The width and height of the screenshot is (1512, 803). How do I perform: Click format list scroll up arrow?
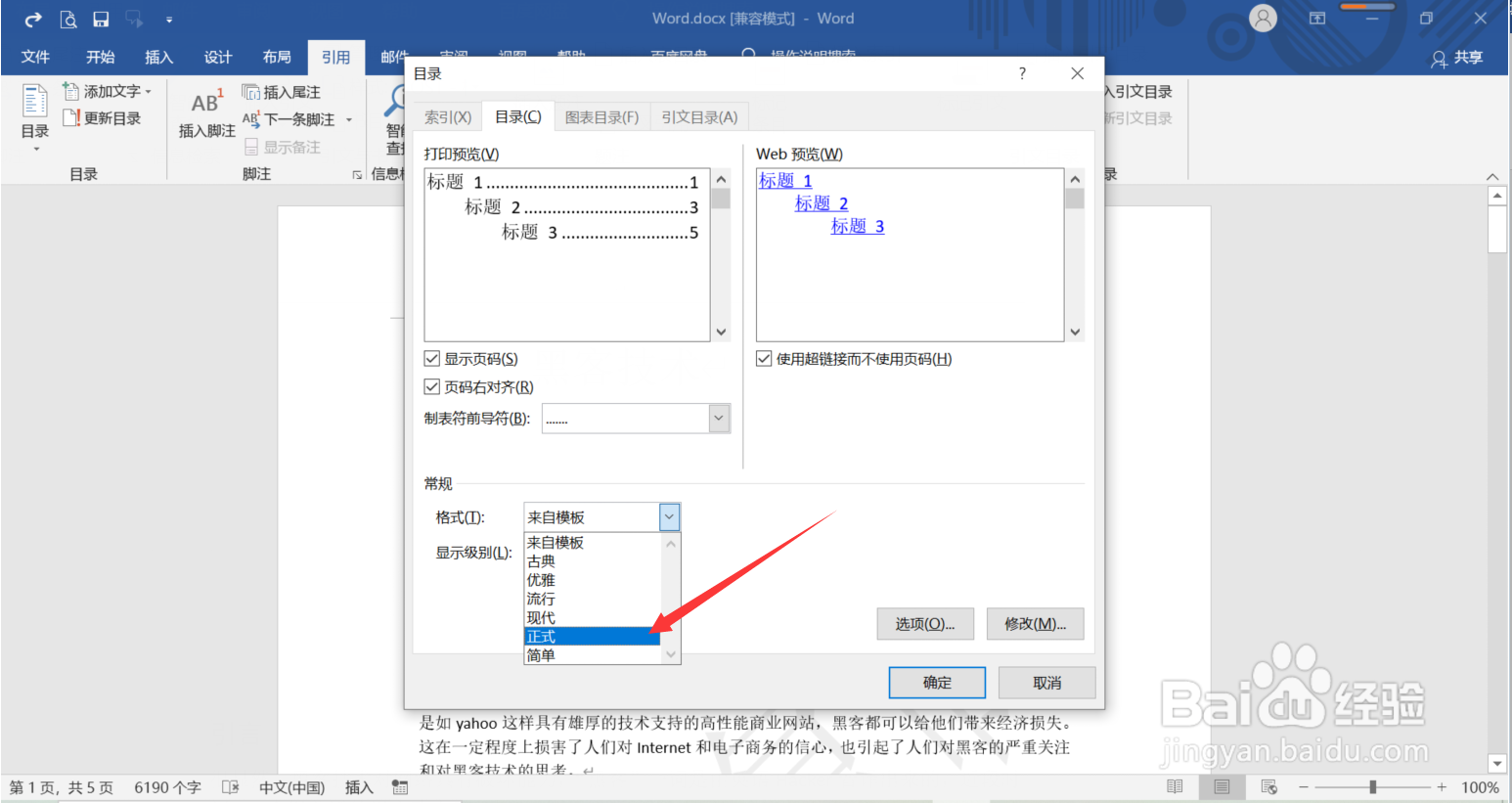click(671, 544)
